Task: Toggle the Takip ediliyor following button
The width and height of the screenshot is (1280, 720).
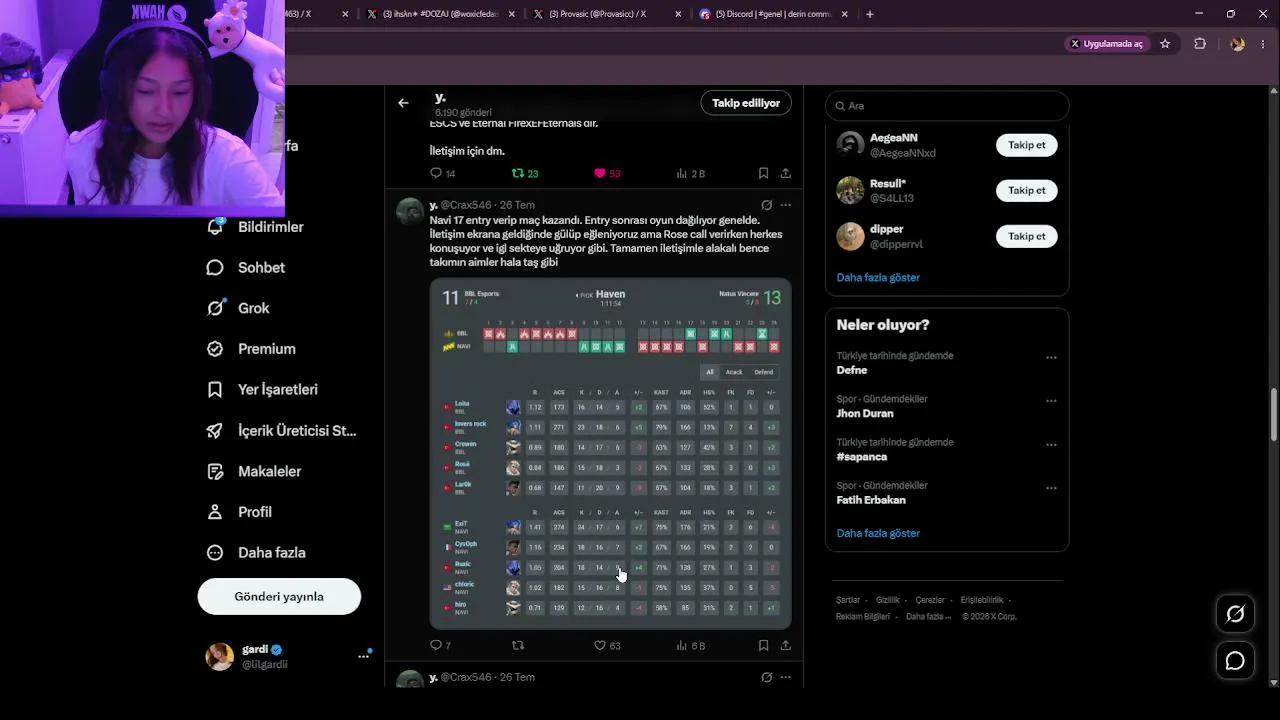Action: [x=746, y=103]
